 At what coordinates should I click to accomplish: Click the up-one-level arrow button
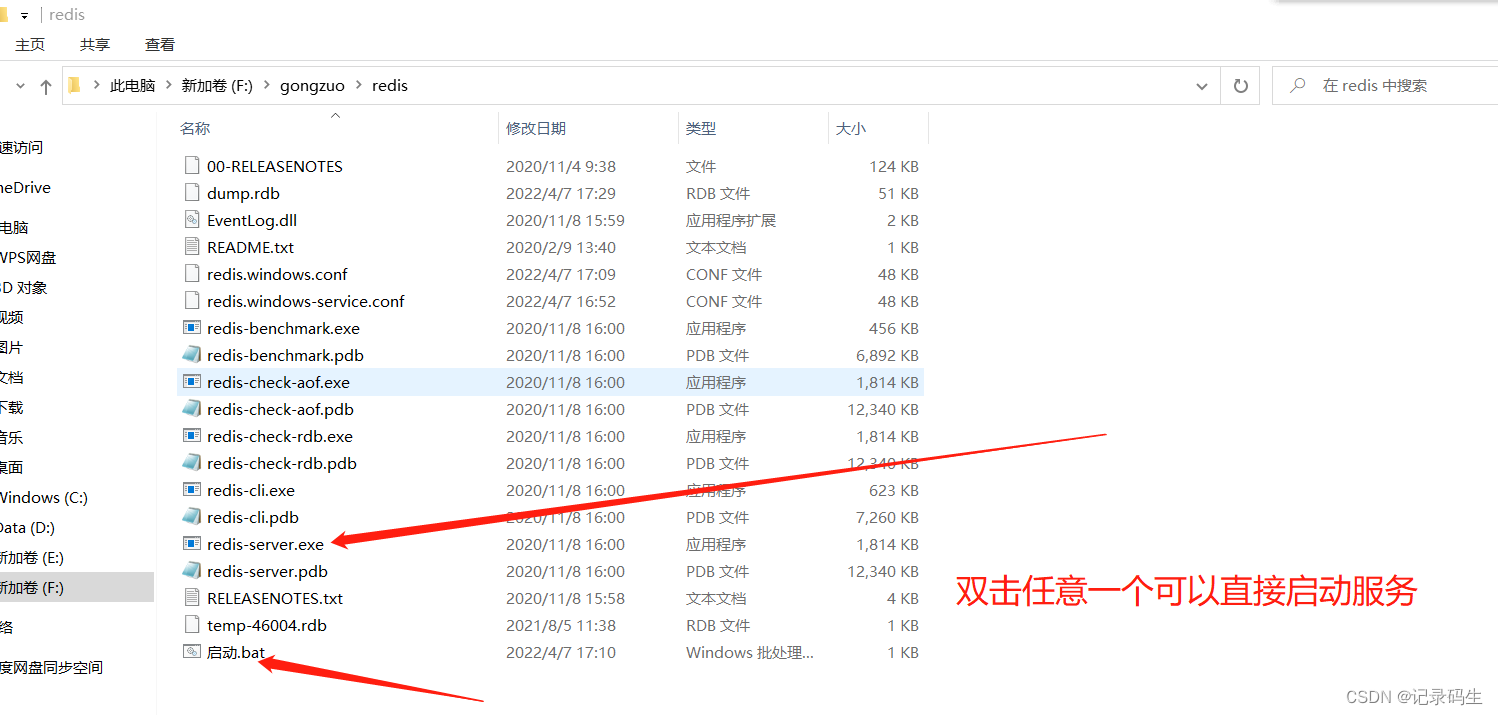[x=46, y=87]
